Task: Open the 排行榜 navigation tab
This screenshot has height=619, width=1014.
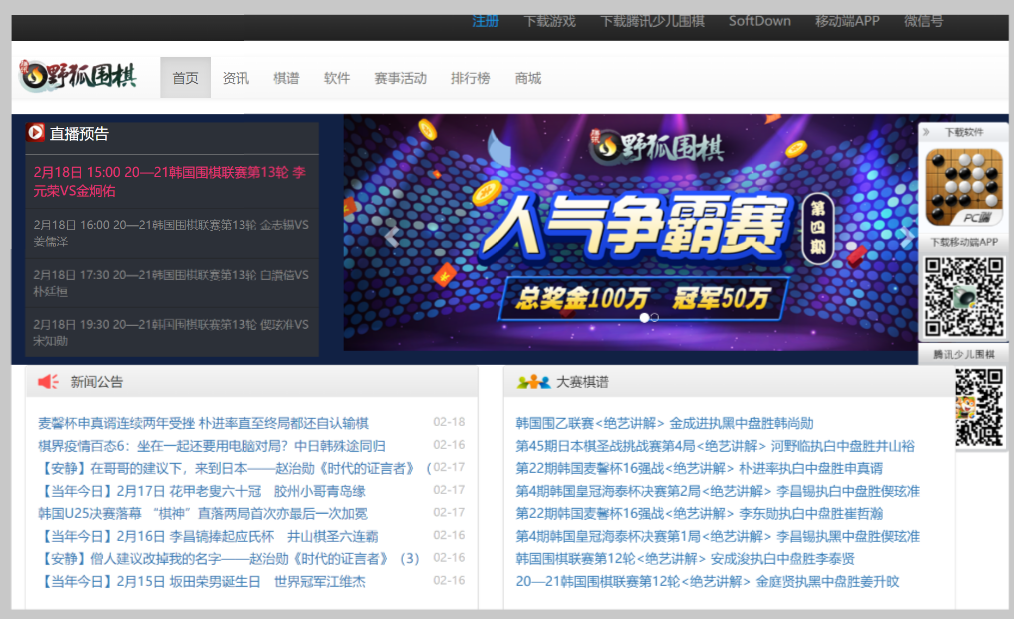Action: [470, 78]
